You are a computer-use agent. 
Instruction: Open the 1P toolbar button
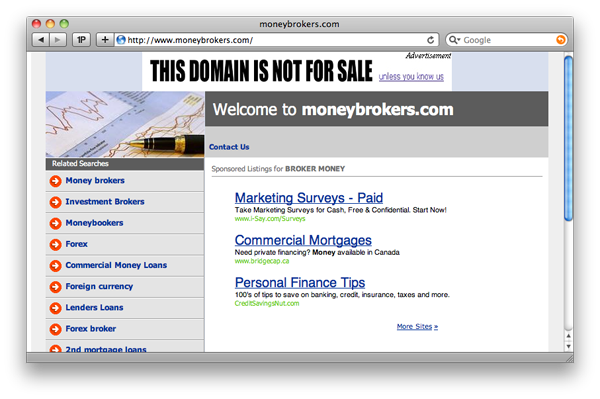tap(81, 40)
